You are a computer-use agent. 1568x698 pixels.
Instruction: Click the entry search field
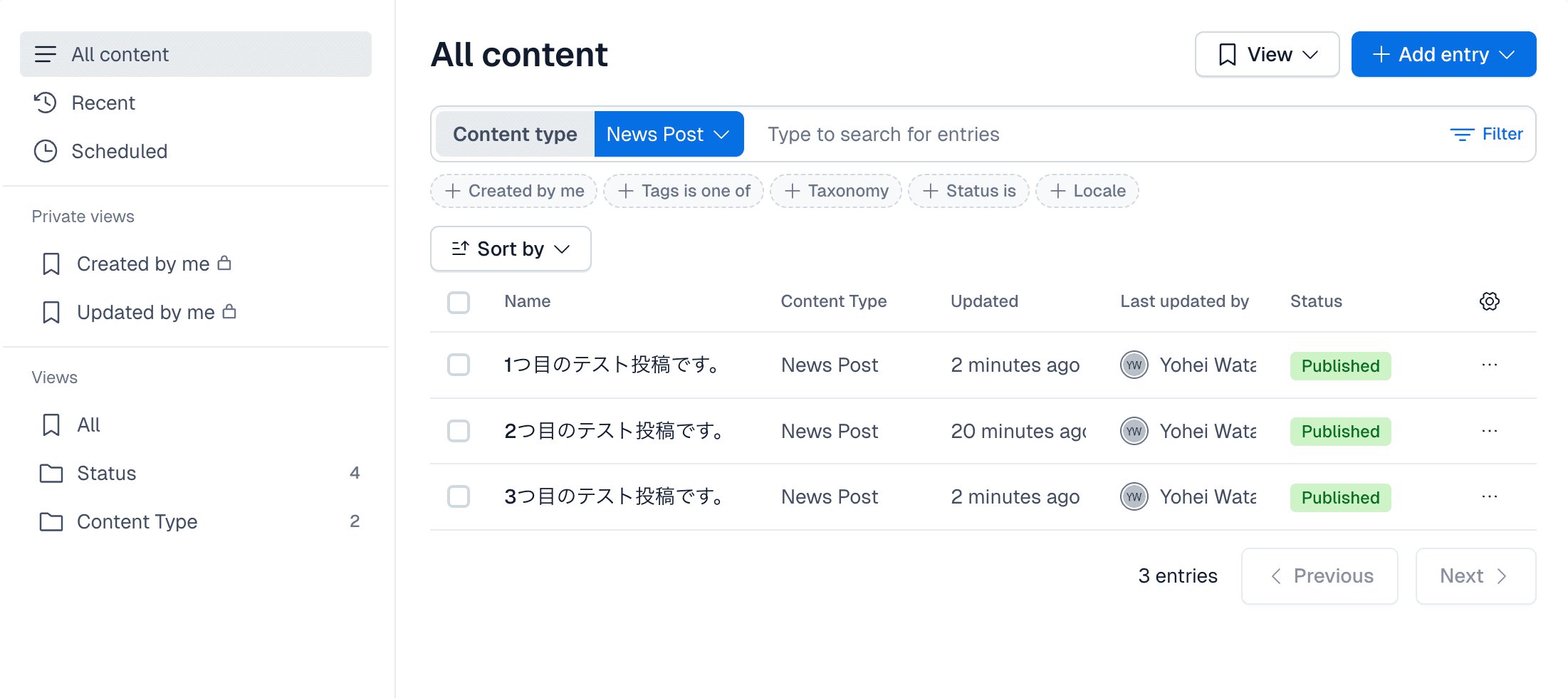click(883, 134)
